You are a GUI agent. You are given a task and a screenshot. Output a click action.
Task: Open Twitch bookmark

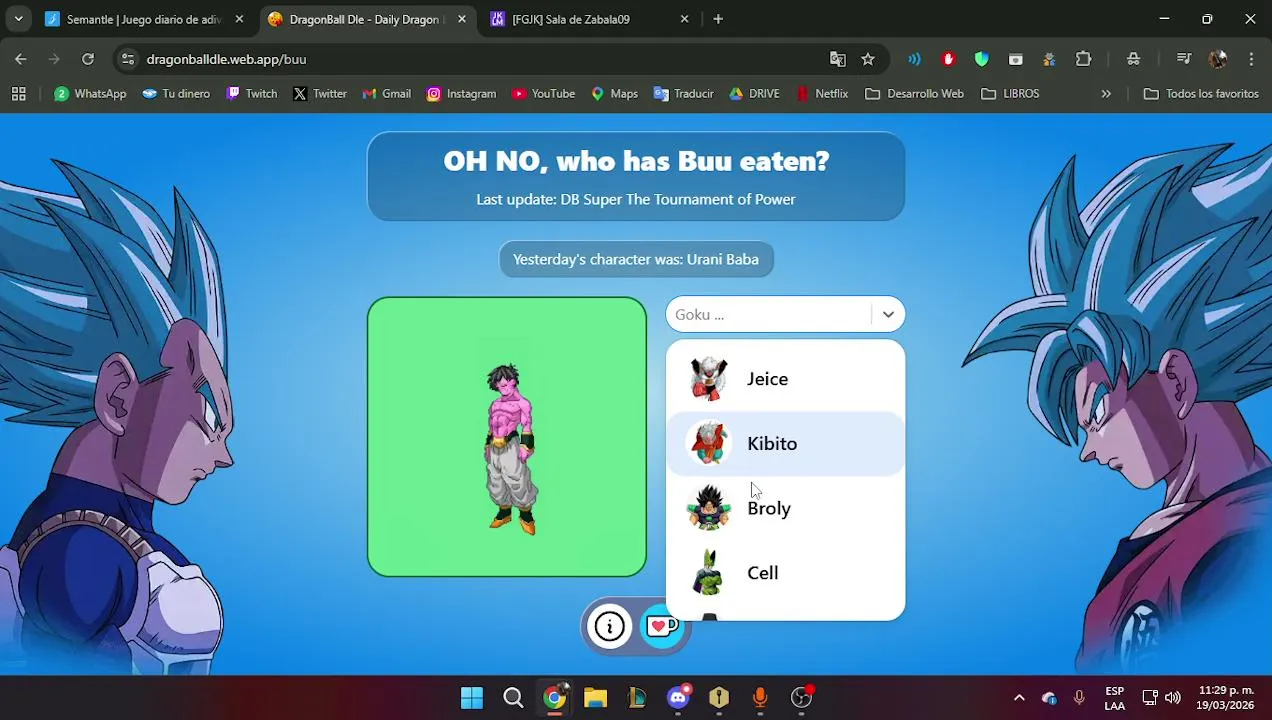pos(252,94)
